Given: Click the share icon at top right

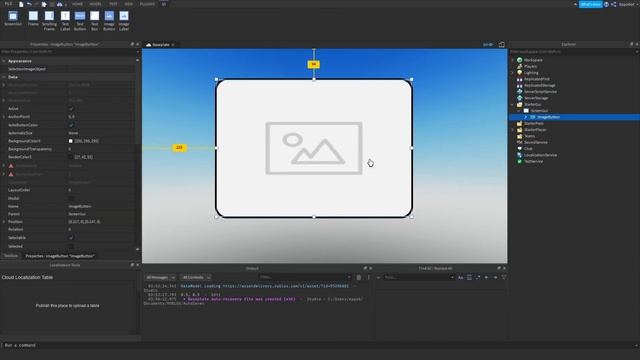Looking at the screenshot, I should (x=613, y=4).
